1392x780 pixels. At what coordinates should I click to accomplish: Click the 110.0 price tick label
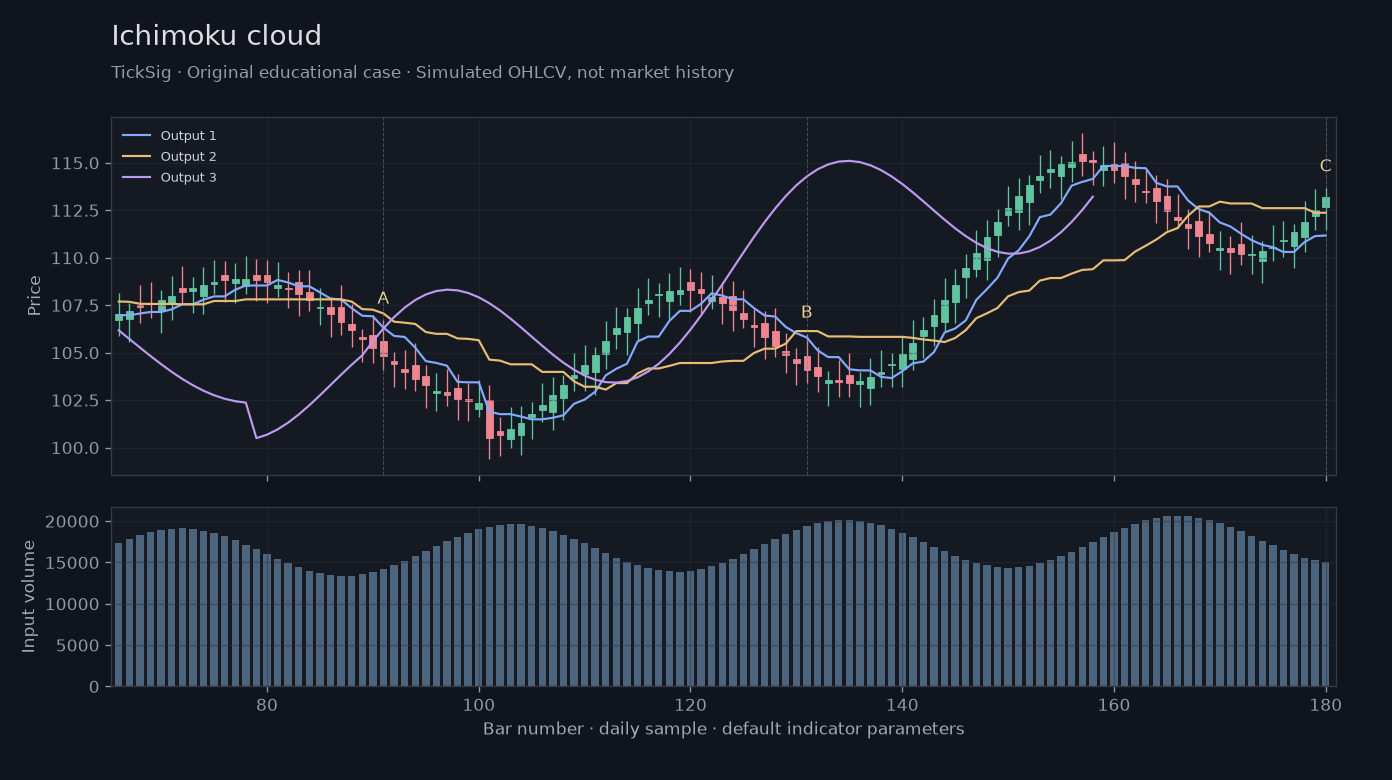[x=76, y=258]
